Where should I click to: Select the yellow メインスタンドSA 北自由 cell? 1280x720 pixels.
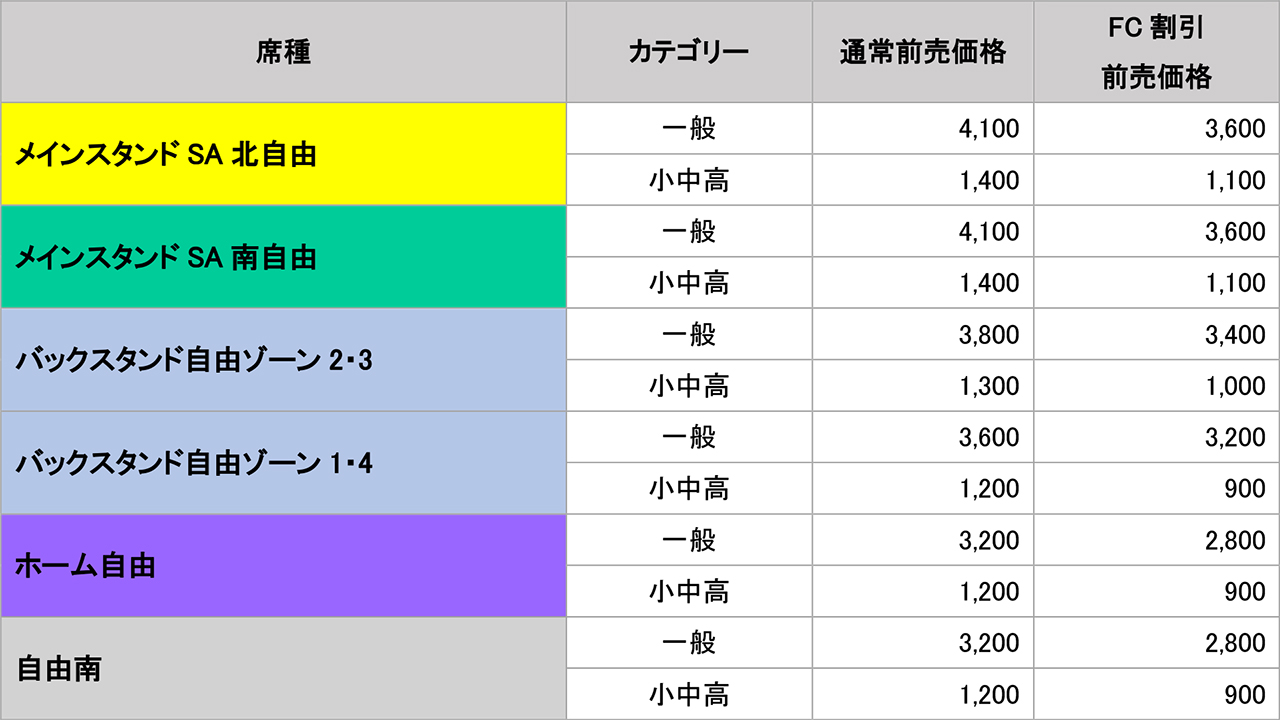[x=283, y=154]
